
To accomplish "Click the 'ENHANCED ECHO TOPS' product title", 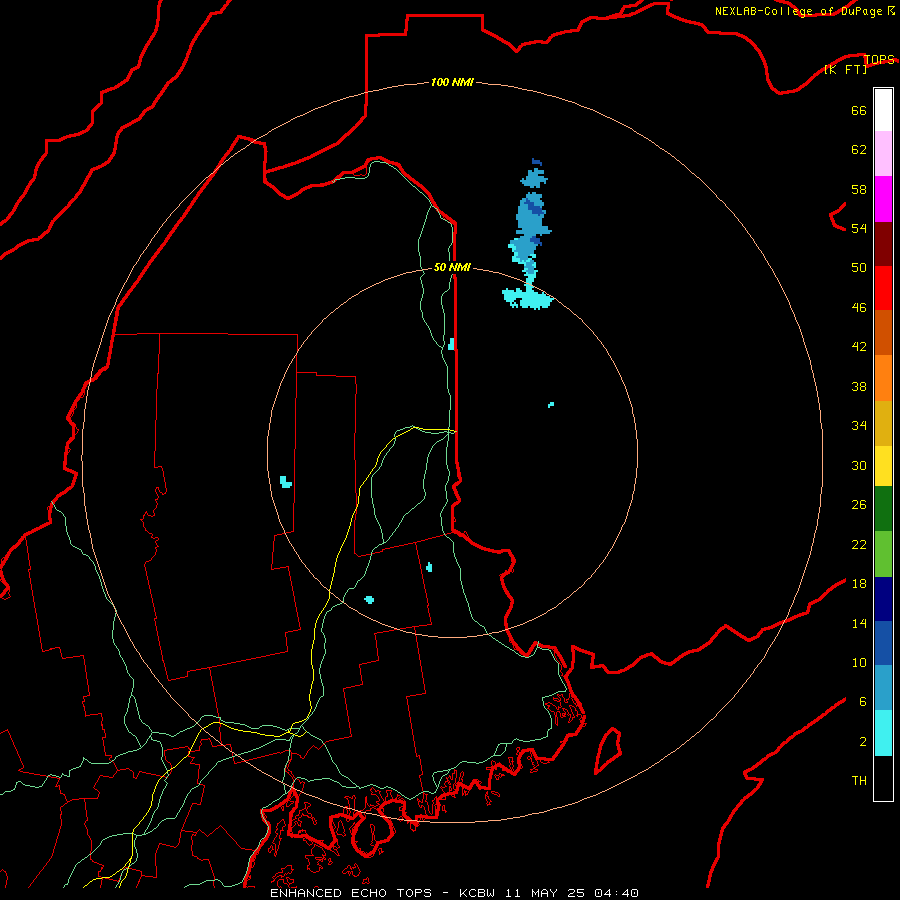I will [351, 893].
